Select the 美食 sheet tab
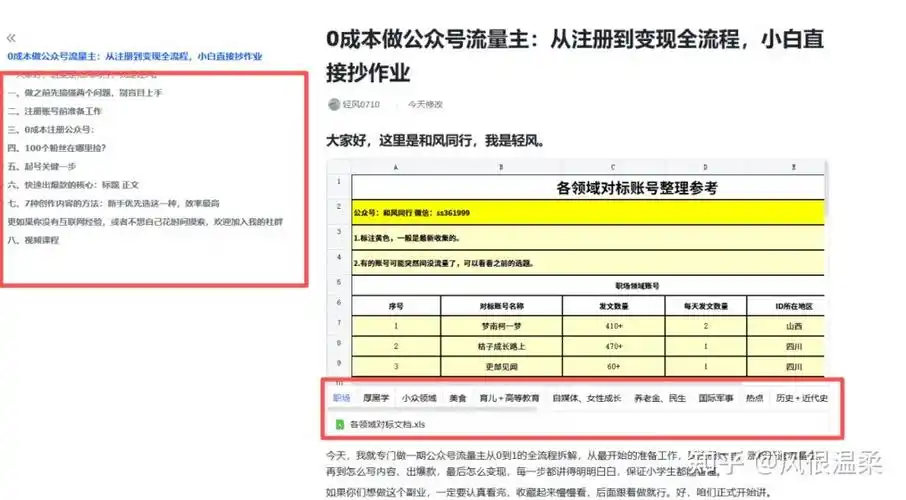Image resolution: width=906 pixels, height=500 pixels. pyautogui.click(x=458, y=398)
